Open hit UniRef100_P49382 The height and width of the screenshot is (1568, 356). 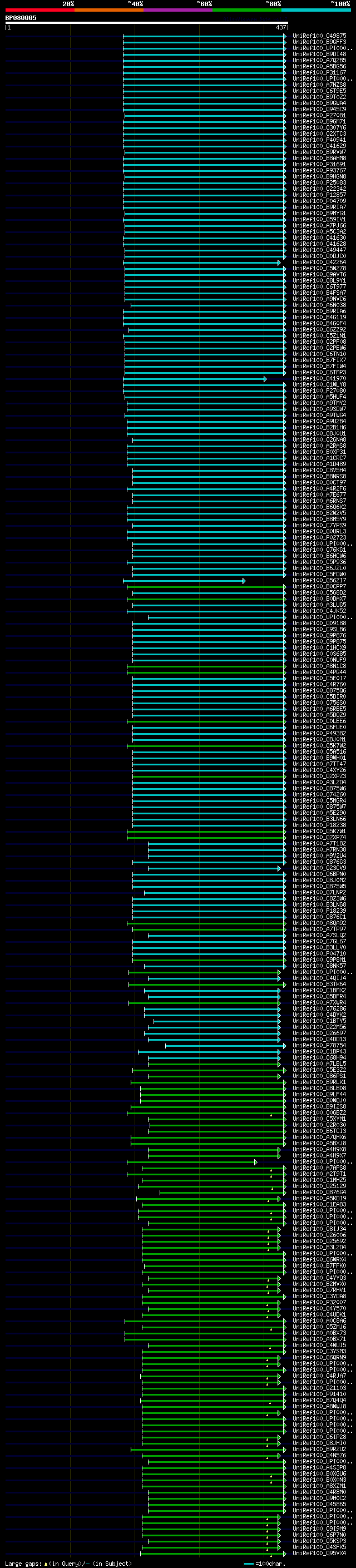(x=319, y=734)
